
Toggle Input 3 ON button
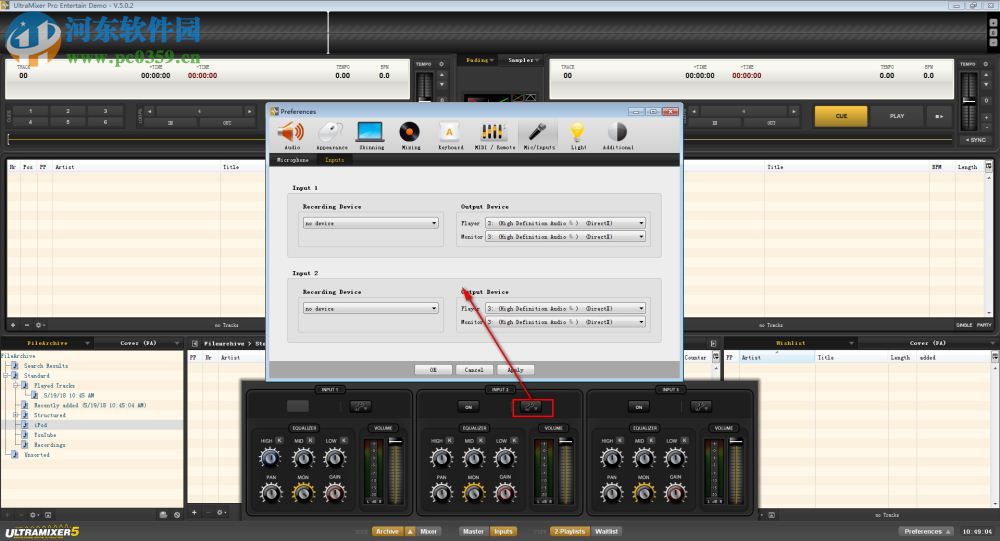coord(638,406)
